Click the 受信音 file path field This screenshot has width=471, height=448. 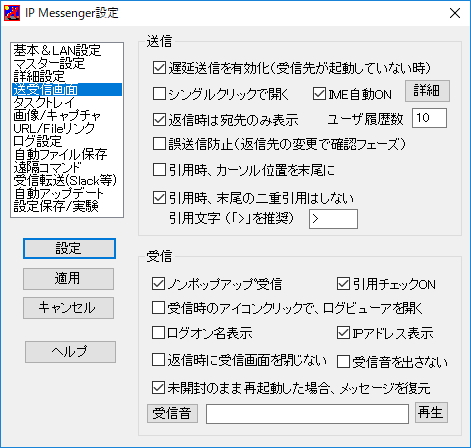coord(307,414)
